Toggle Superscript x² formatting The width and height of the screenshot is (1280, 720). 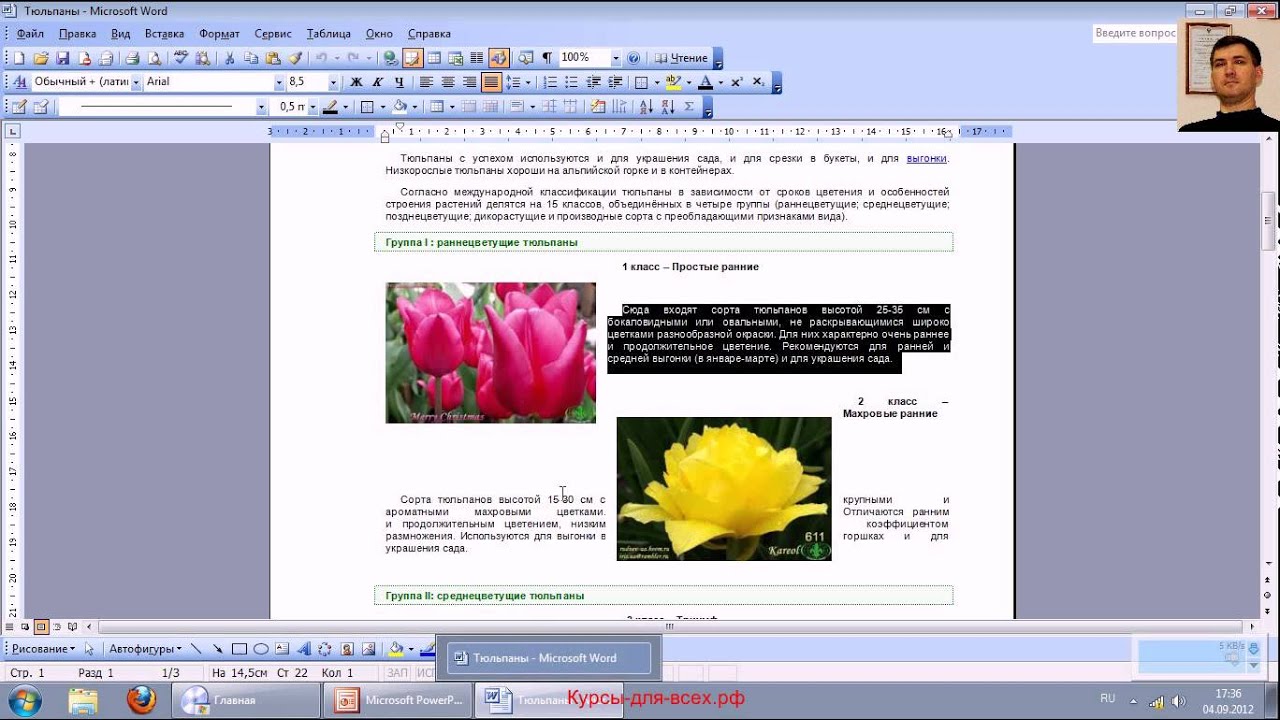pos(737,82)
